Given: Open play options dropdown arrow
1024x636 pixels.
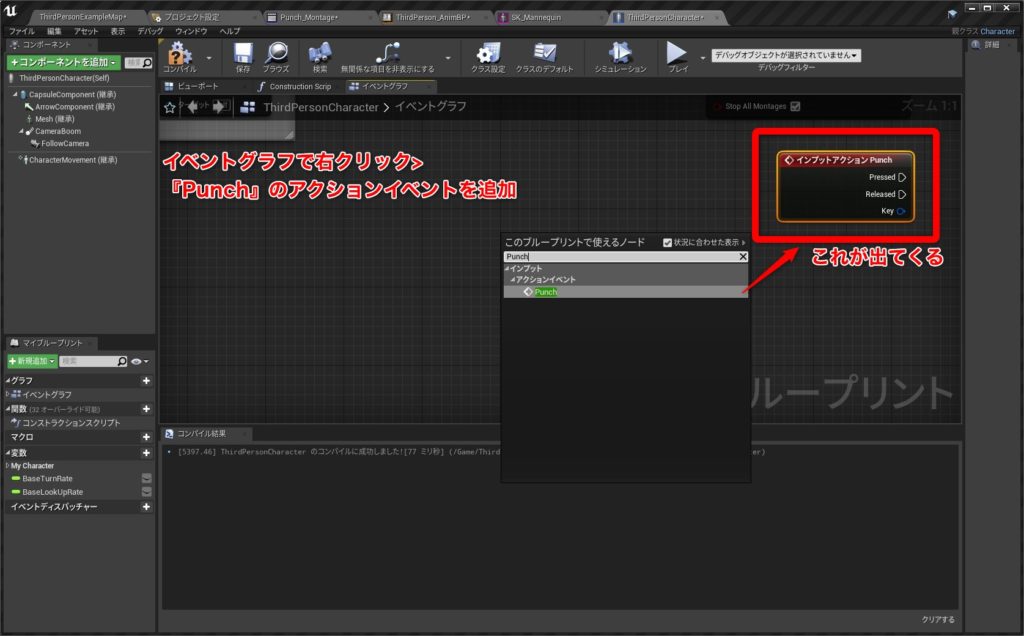Looking at the screenshot, I should (x=703, y=58).
